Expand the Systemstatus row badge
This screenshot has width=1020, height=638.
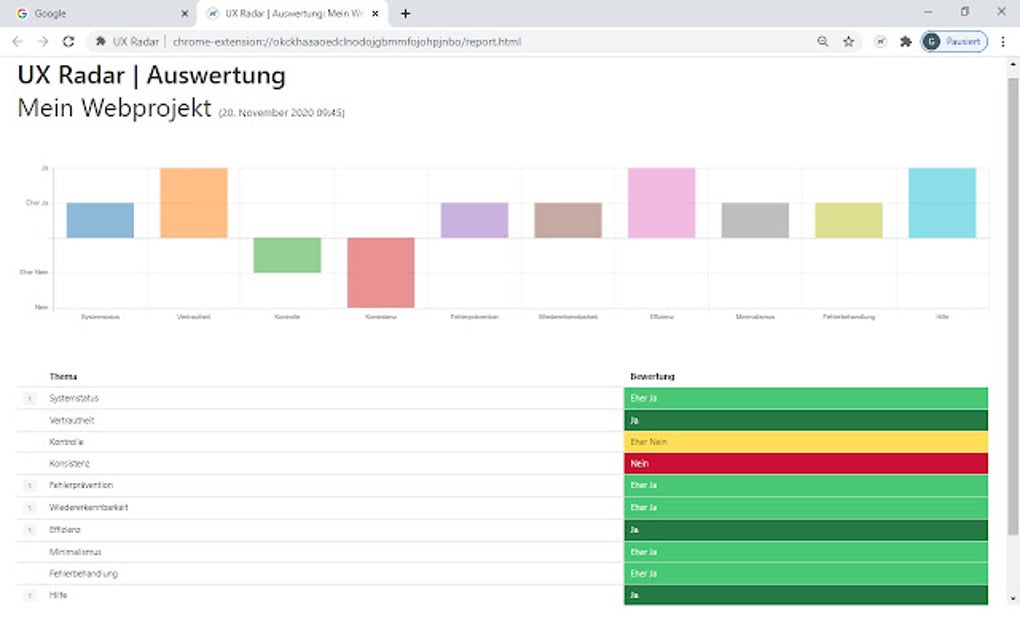[x=29, y=399]
